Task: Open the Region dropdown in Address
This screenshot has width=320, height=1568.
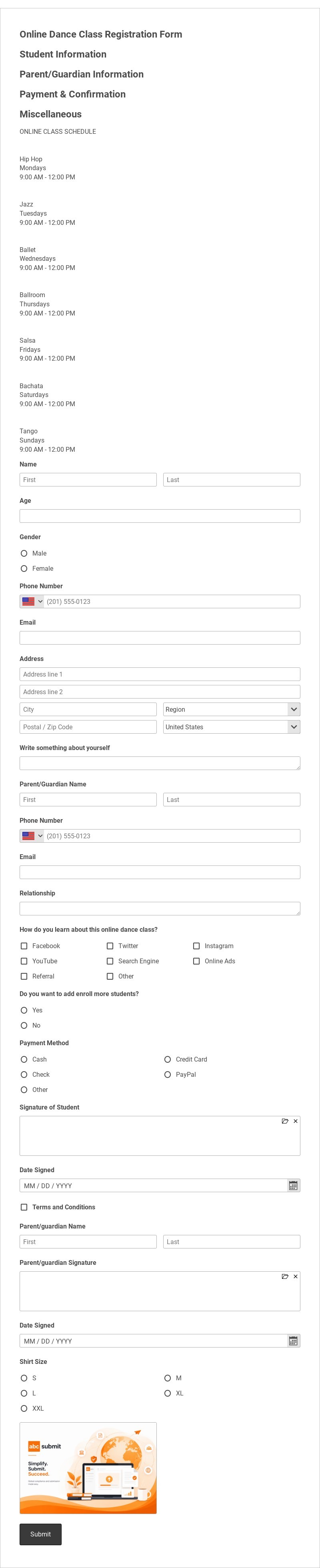Action: [232, 709]
